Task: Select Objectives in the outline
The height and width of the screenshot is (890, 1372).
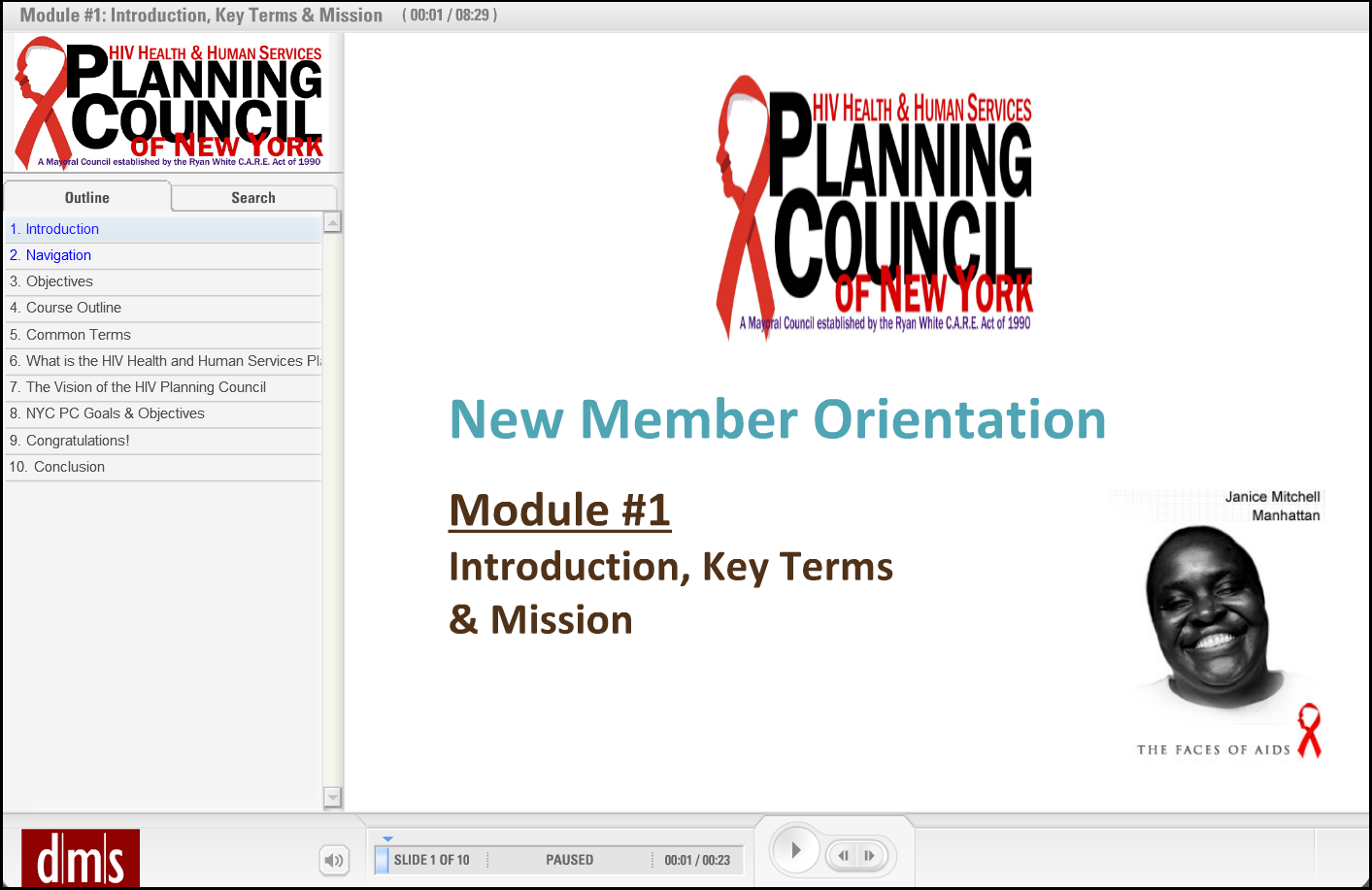Action: coord(59,281)
